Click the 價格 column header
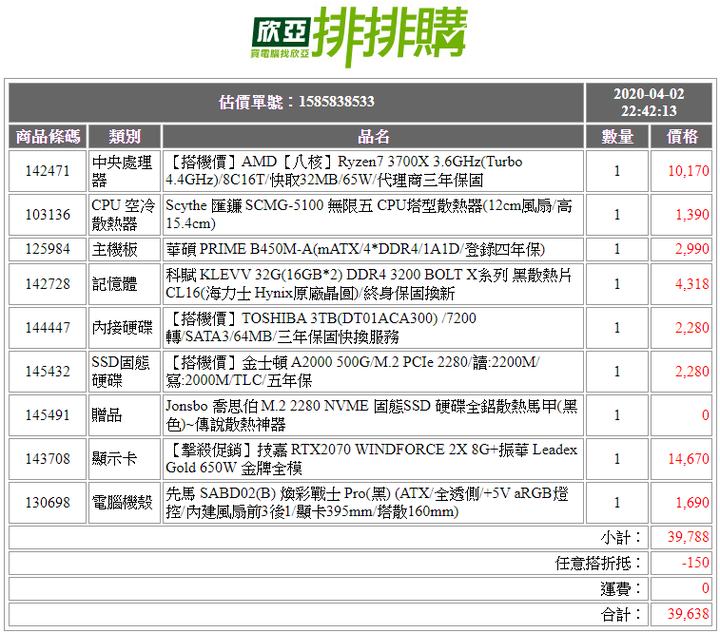The width and height of the screenshot is (720, 633). [x=681, y=136]
